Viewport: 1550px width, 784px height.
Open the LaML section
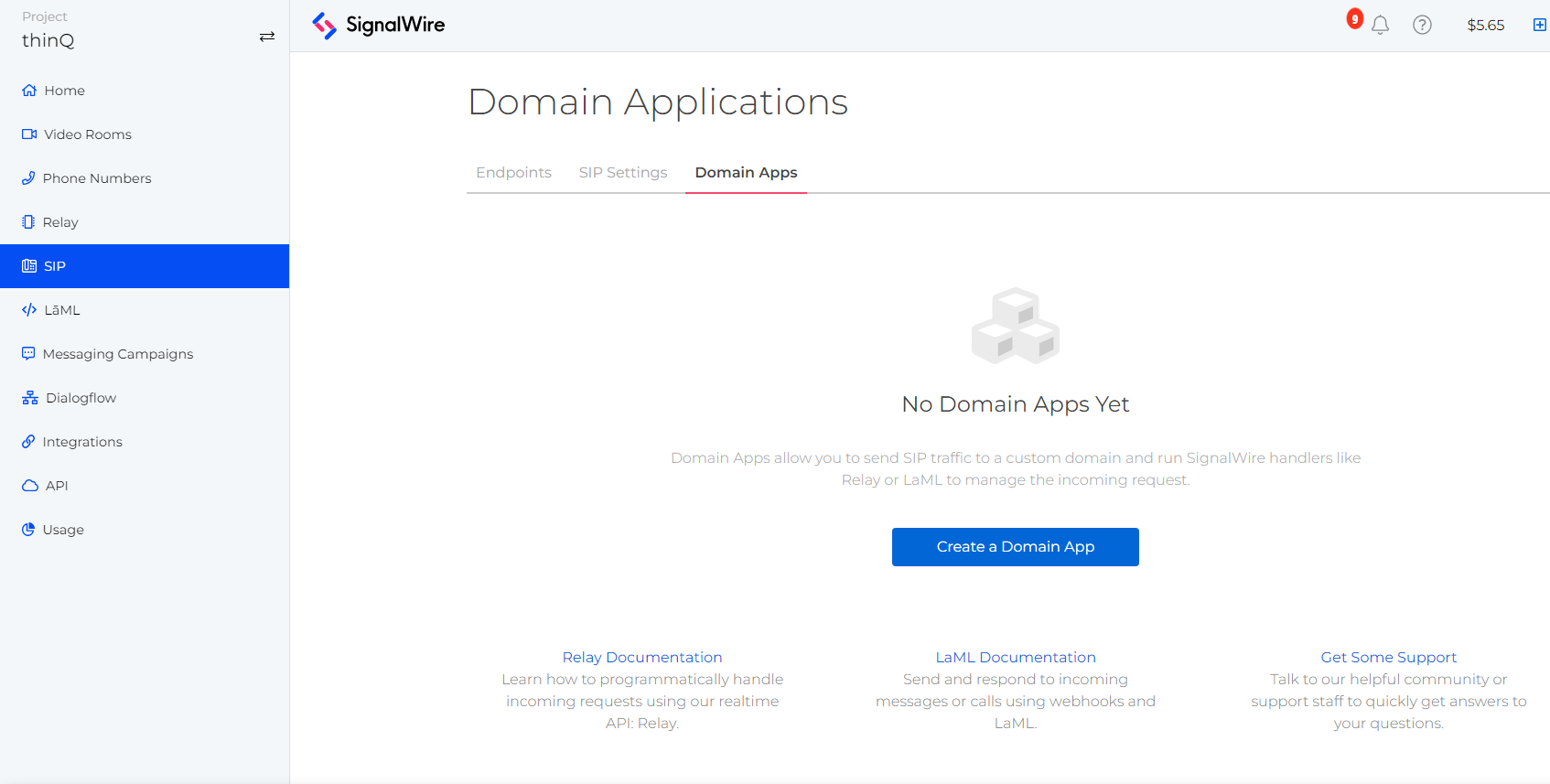tap(61, 310)
